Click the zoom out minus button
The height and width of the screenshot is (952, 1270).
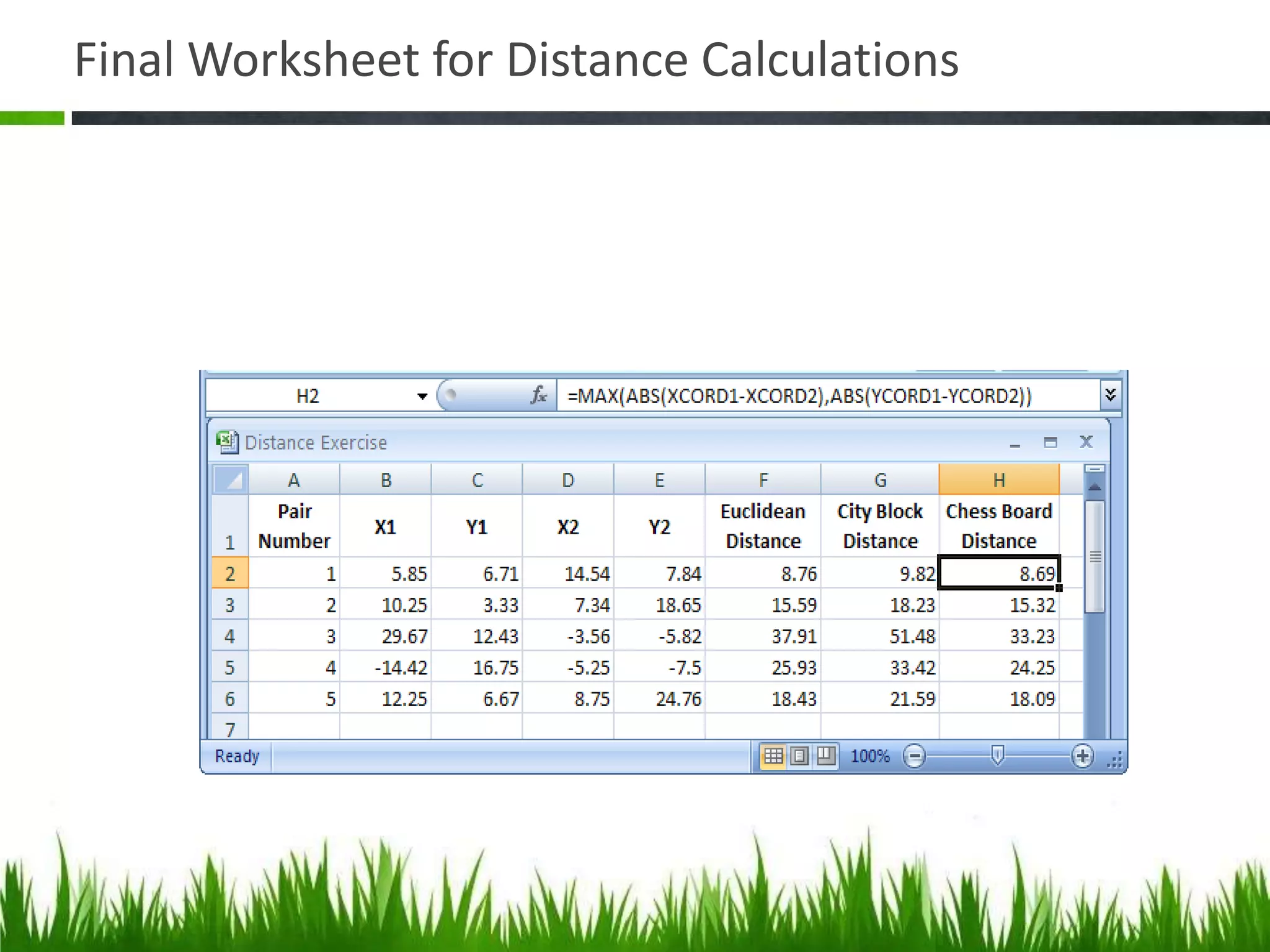pos(914,756)
